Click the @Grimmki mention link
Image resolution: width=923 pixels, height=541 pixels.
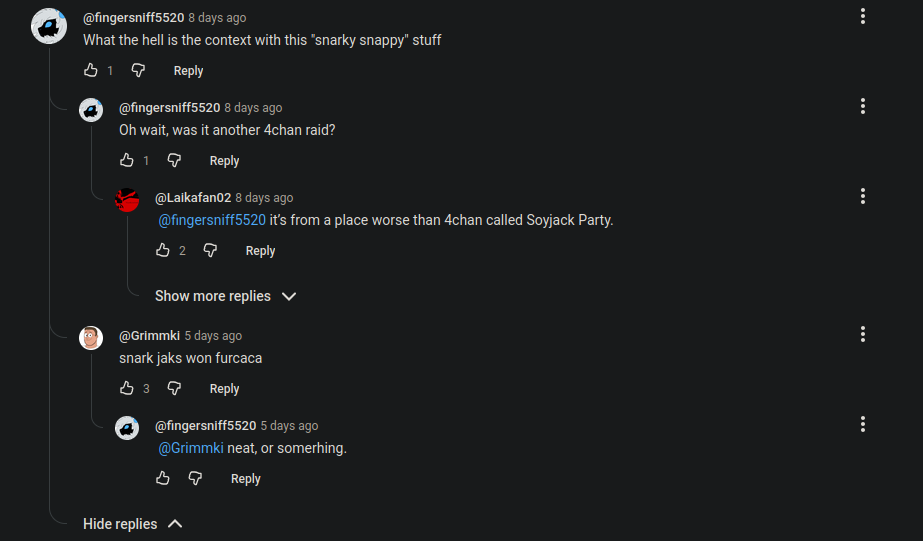point(191,448)
